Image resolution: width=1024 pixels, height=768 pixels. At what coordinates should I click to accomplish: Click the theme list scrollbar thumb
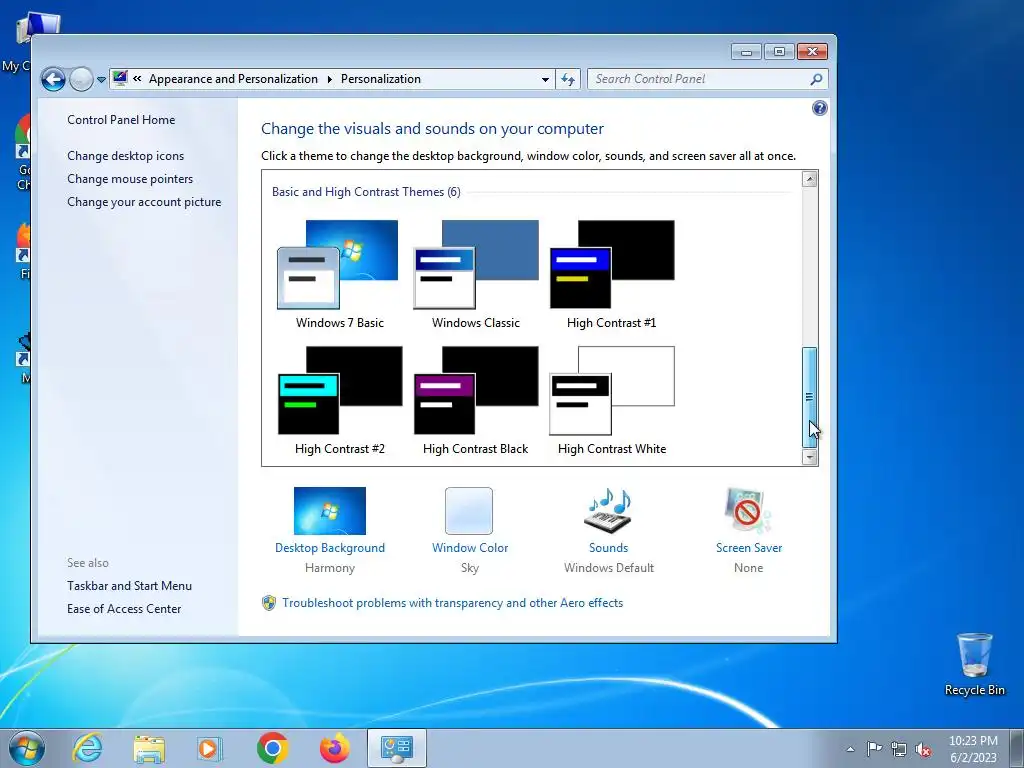coord(810,397)
